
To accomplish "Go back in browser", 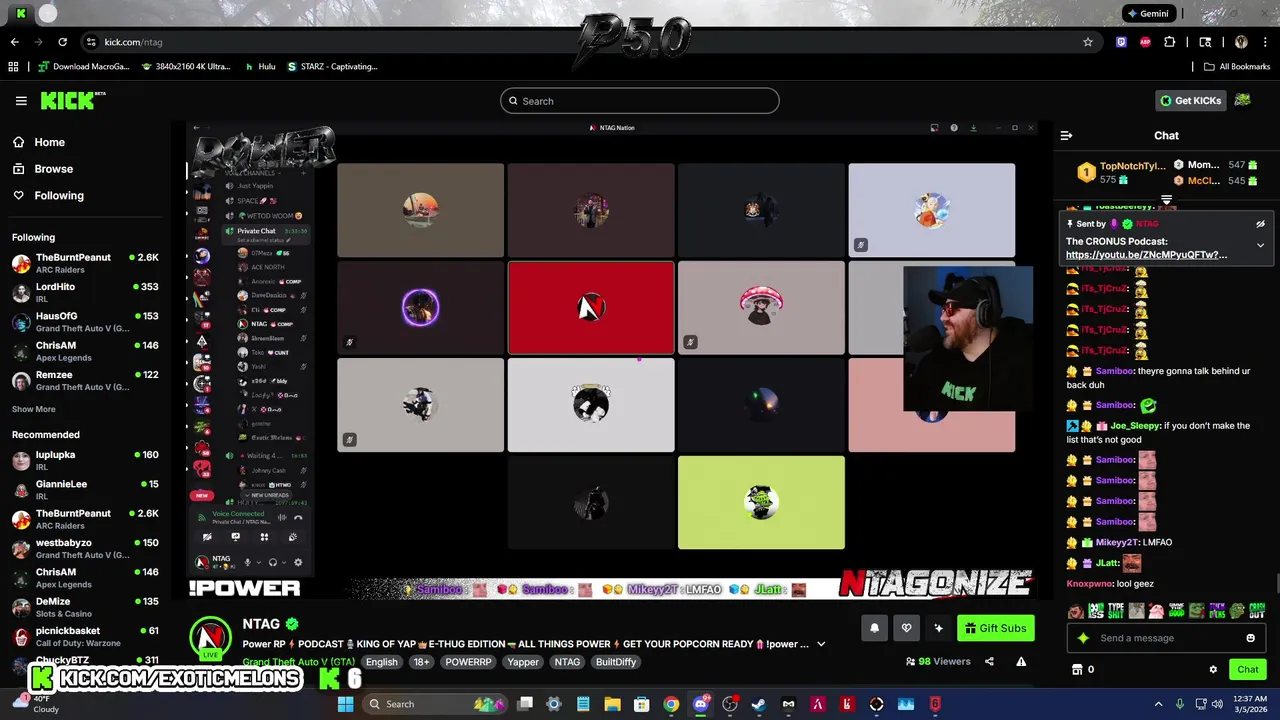I will pos(14,42).
